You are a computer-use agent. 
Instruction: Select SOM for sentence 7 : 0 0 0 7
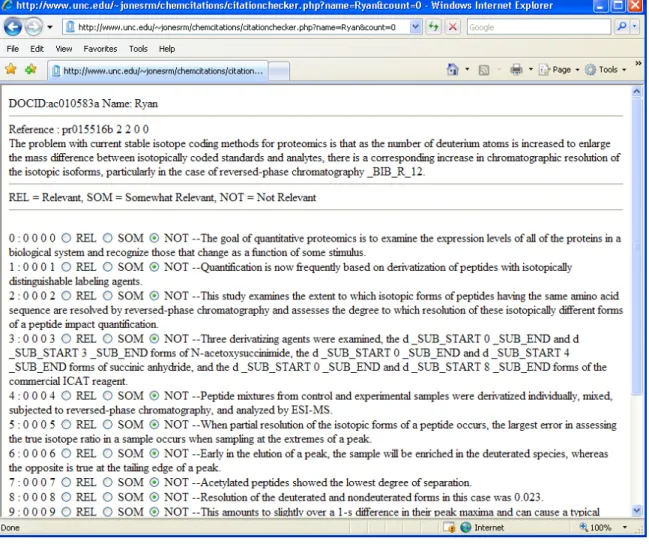click(x=108, y=482)
